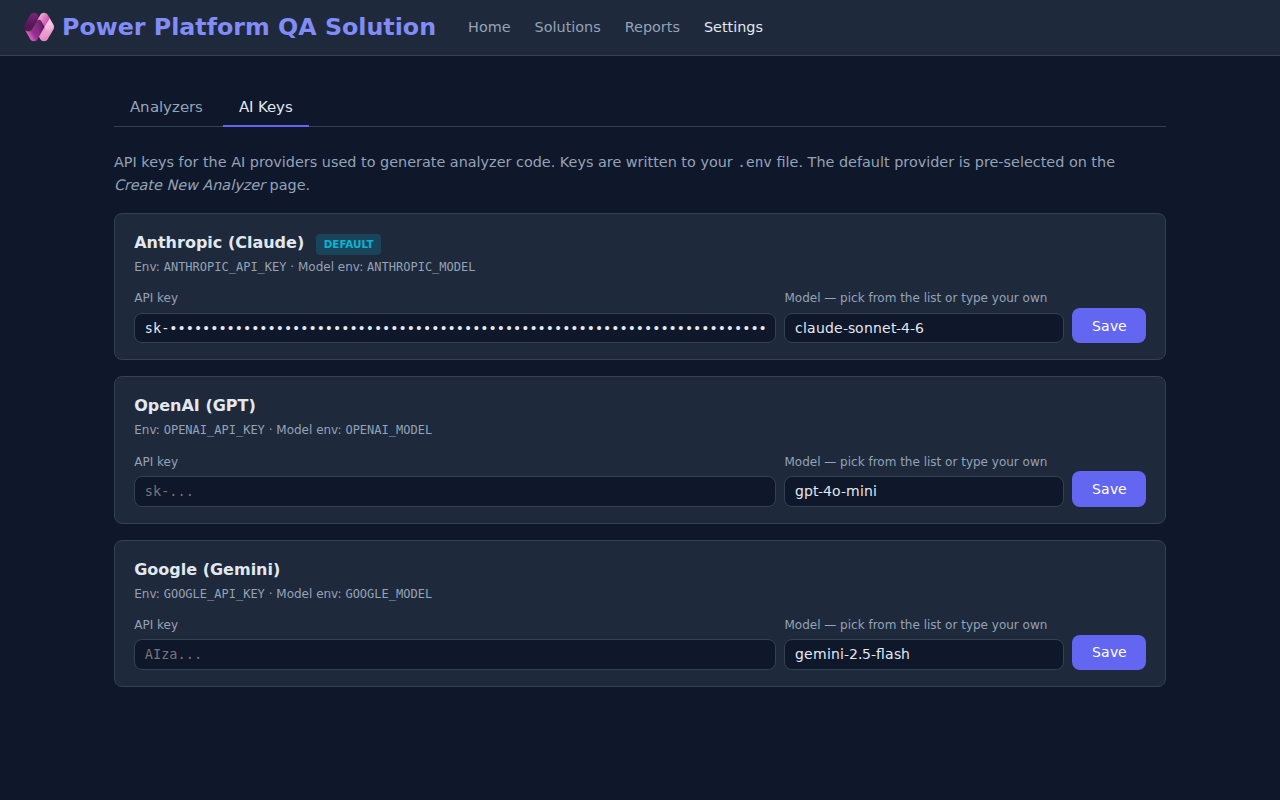Image resolution: width=1280 pixels, height=800 pixels.
Task: Open the Reports navigation item
Action: tap(652, 27)
